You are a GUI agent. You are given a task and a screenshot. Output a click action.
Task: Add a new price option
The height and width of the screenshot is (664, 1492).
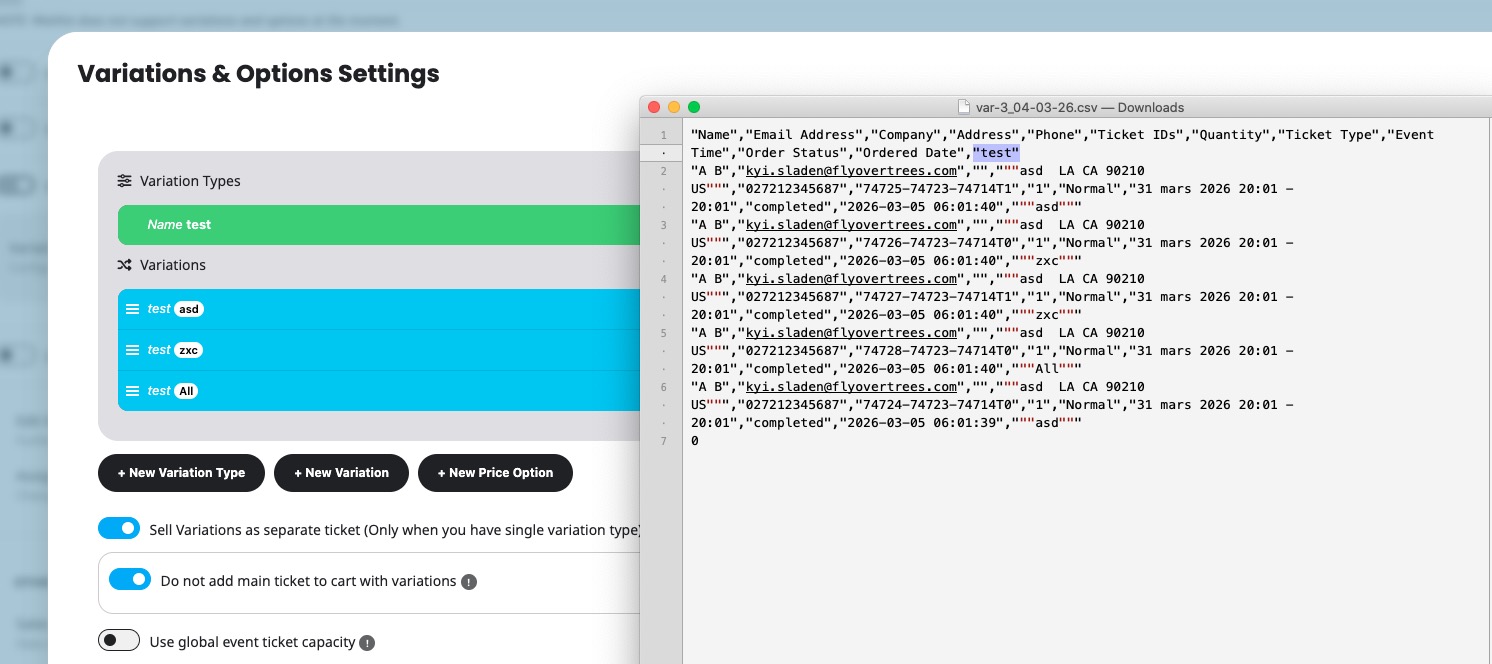pos(495,473)
